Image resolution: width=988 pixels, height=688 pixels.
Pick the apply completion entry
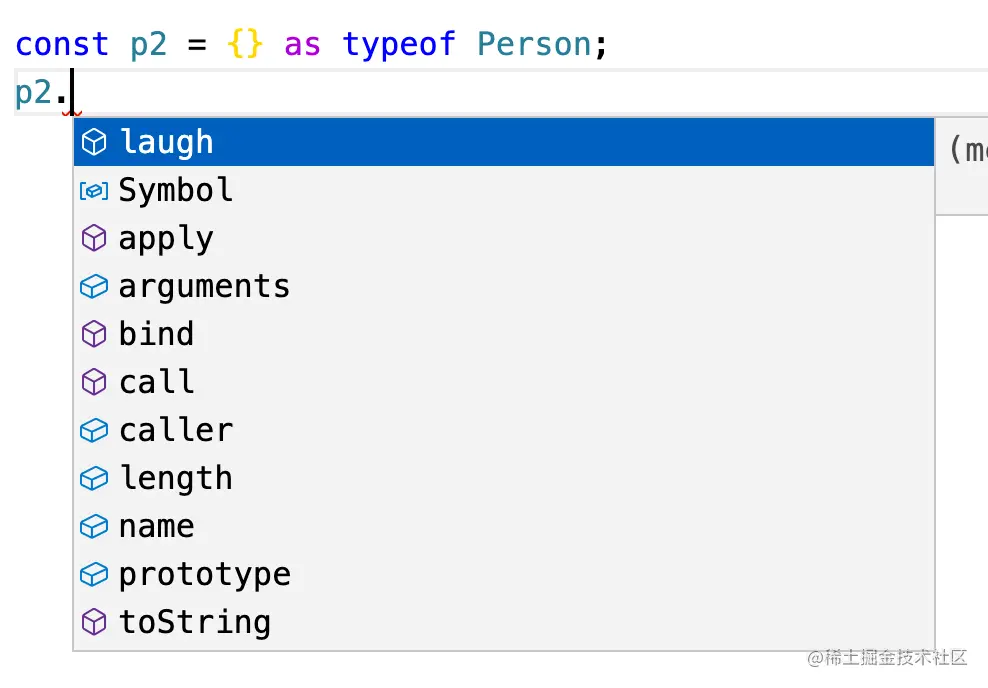point(166,239)
